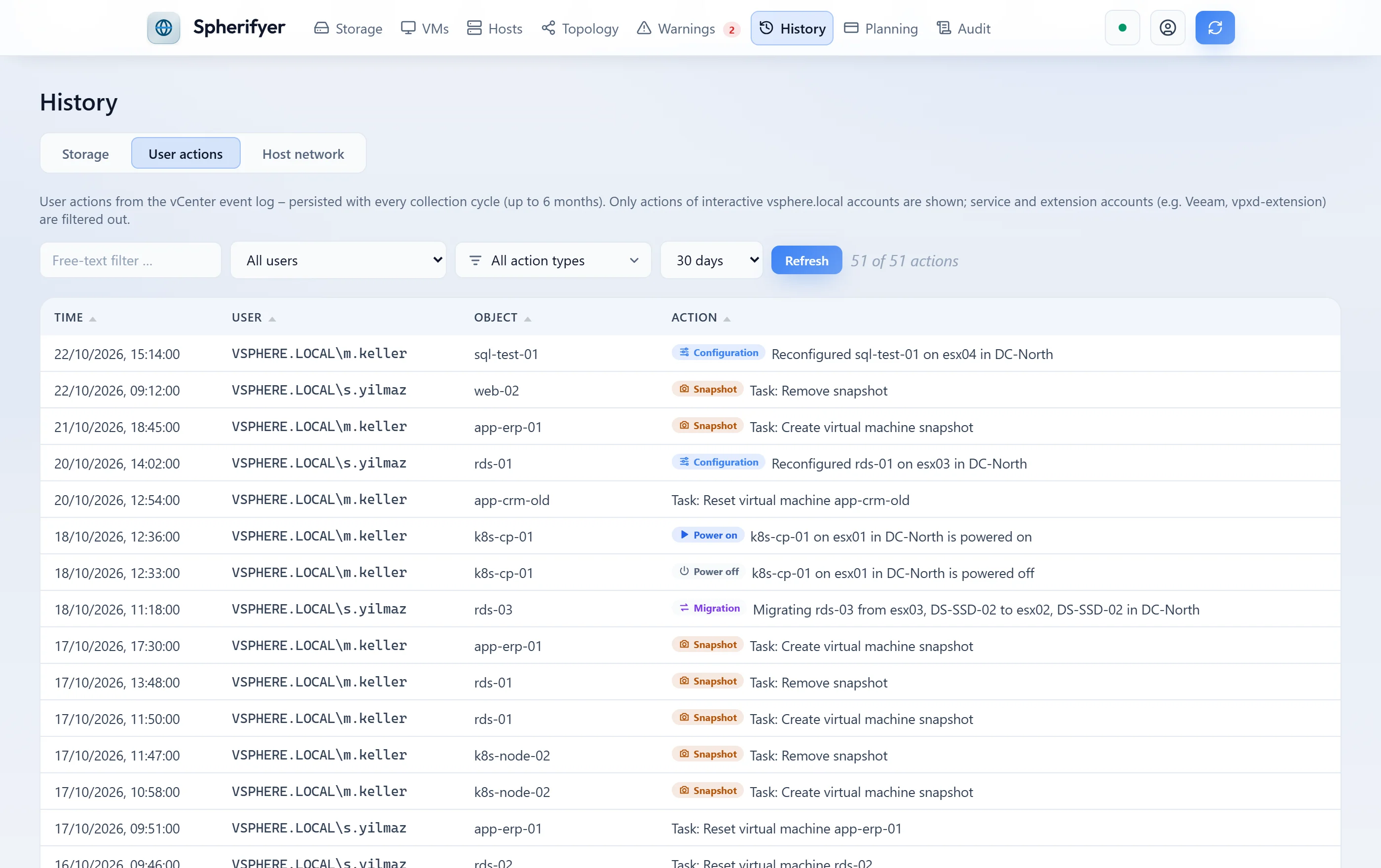The width and height of the screenshot is (1381, 868).
Task: Click timestamp 17/10/2026, 11:47:00
Action: pos(117,755)
